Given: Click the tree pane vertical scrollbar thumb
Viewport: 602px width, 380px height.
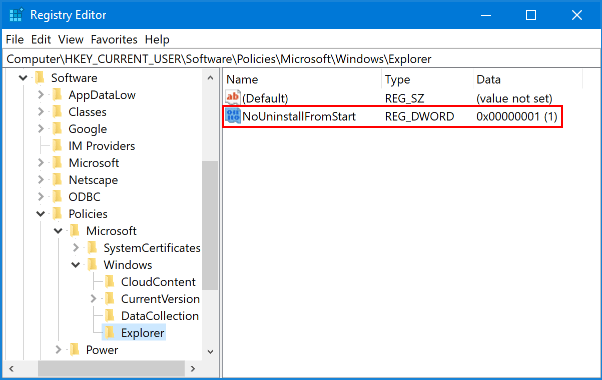Looking at the screenshot, I should point(210,225).
